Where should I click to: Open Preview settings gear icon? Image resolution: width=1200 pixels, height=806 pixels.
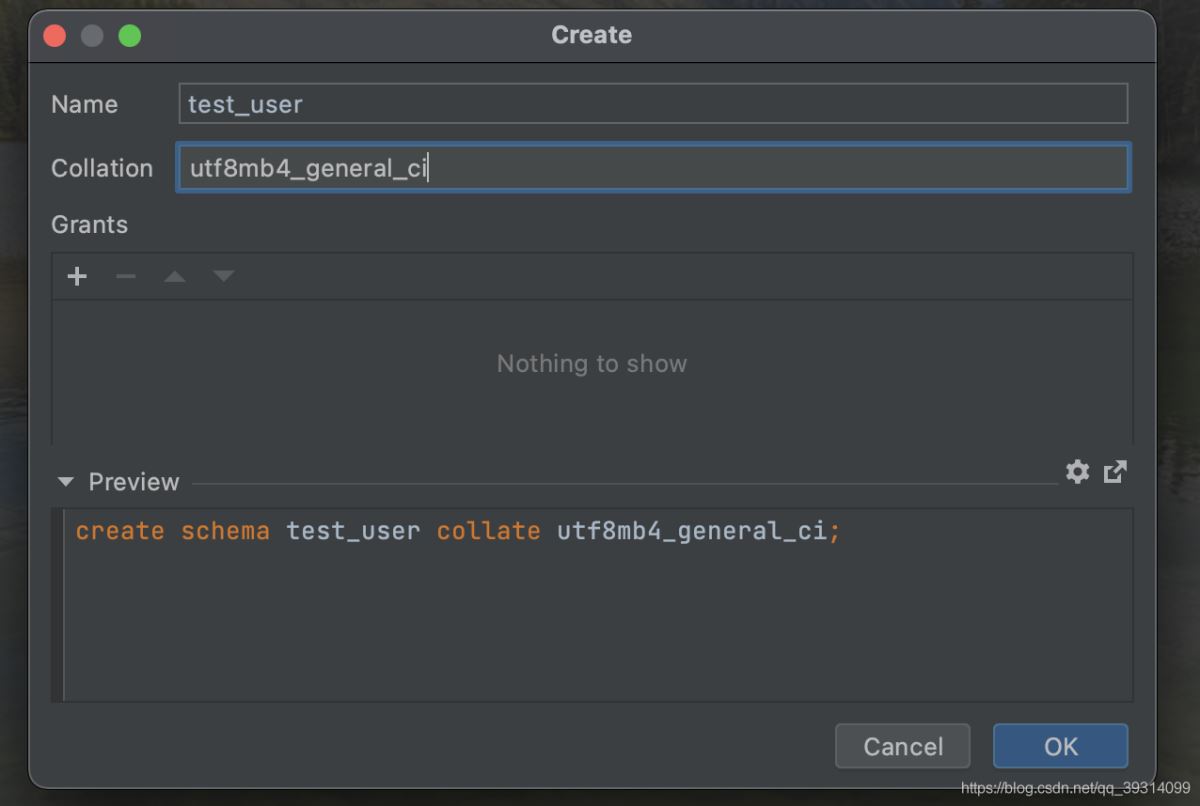click(x=1077, y=472)
